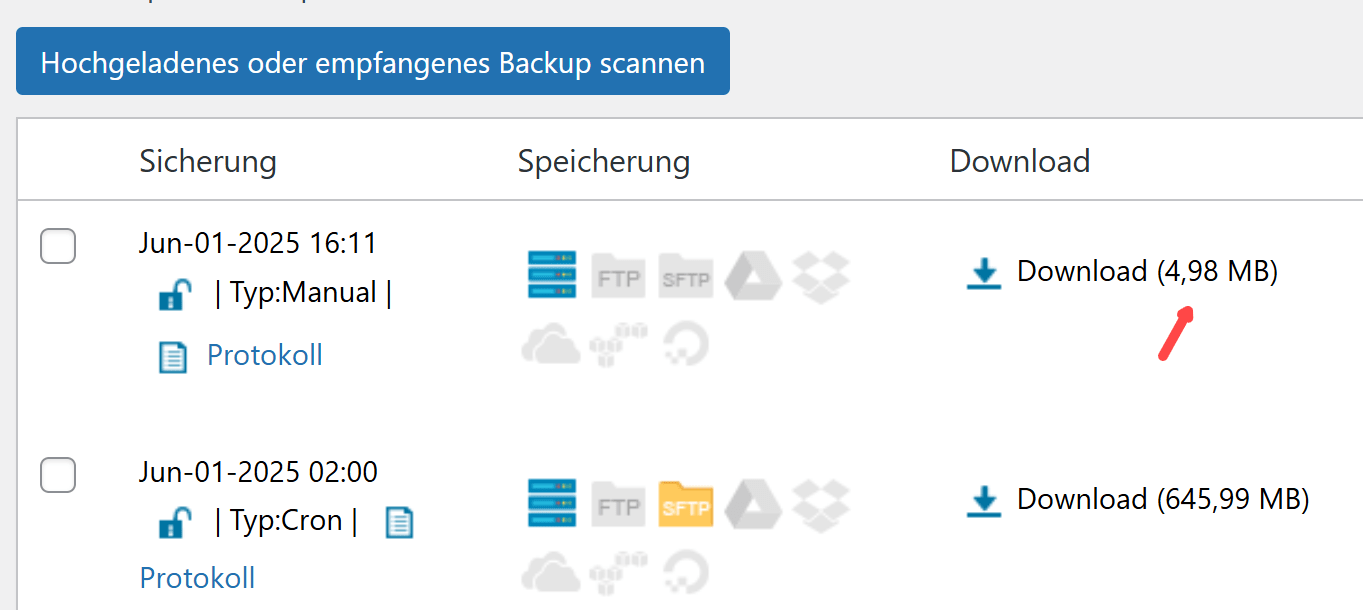Click the highlighted orange SFTP icon in the Cron backup
Image resolution: width=1363 pixels, height=610 pixels.
pos(686,505)
